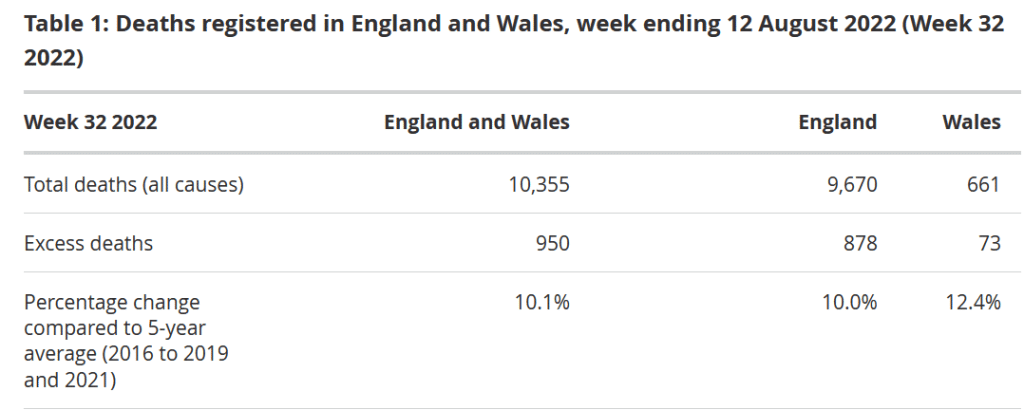Click '(2016 to 2019' text in row label
This screenshot has width=1024, height=410.
[163, 354]
